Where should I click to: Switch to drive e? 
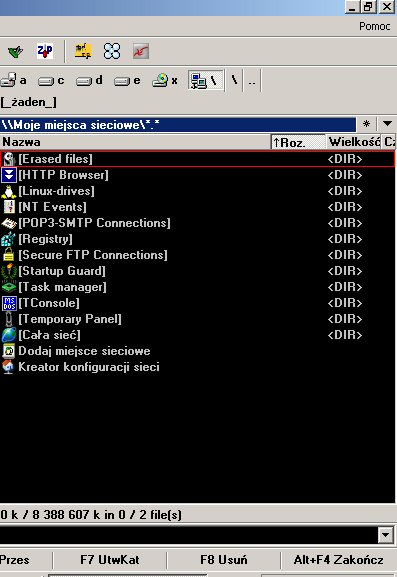click(x=127, y=81)
